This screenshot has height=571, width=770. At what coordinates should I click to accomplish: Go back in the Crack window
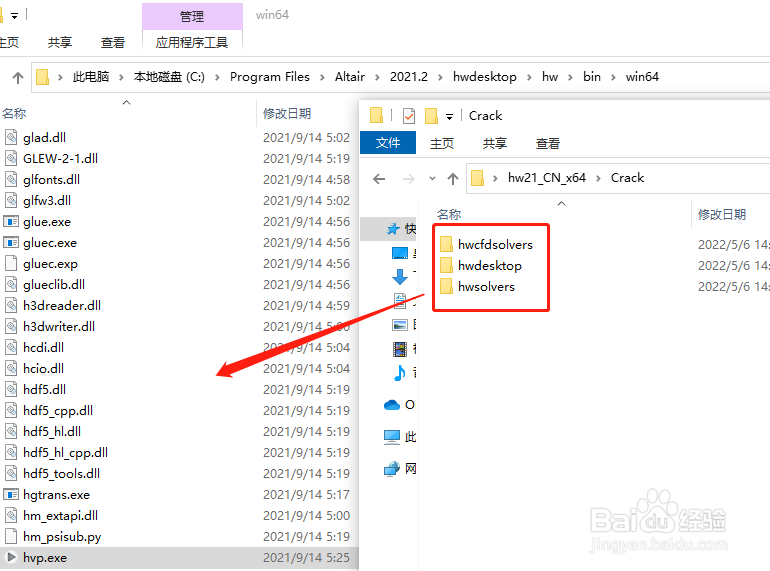379,179
